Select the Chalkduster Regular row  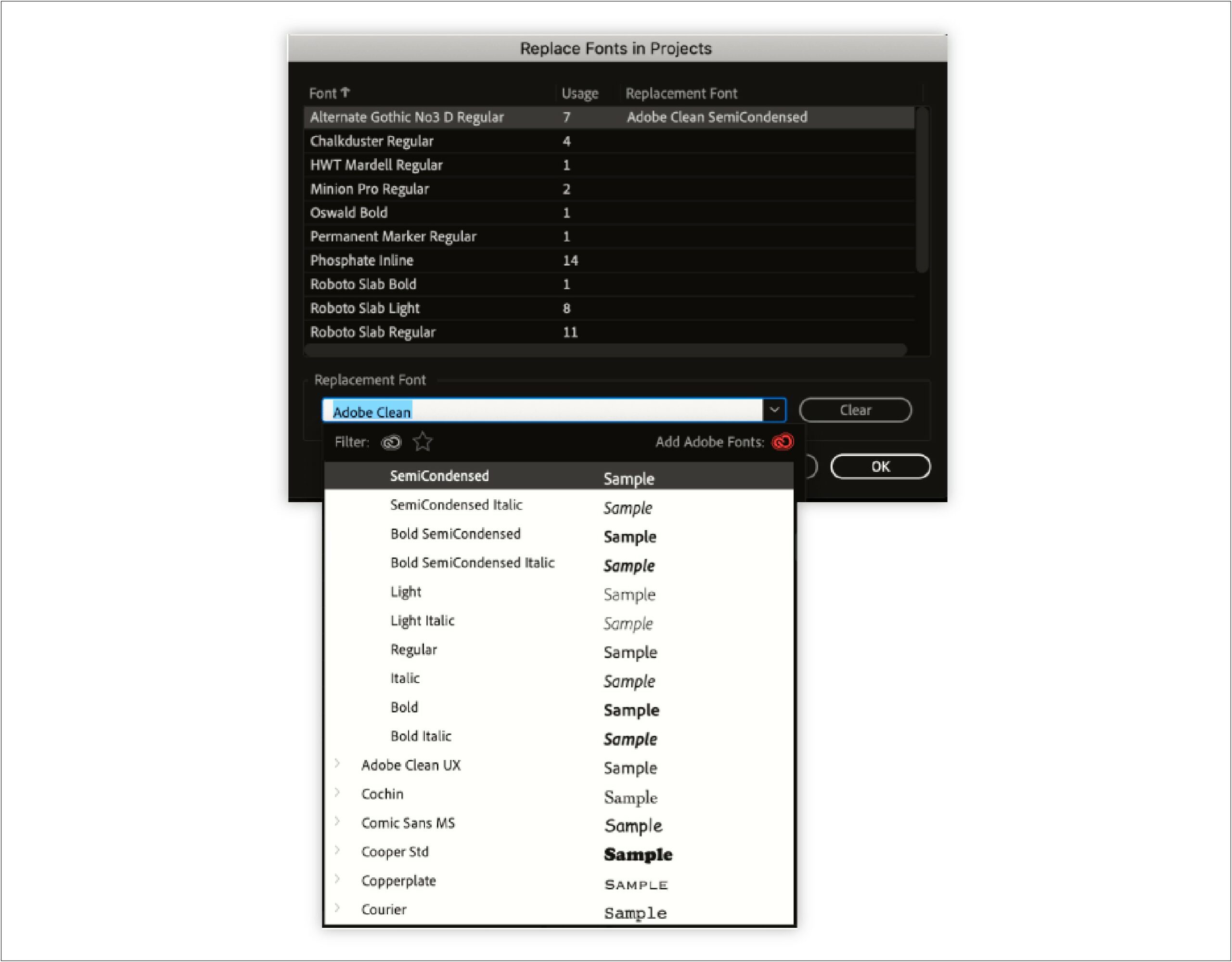pyautogui.click(x=609, y=141)
